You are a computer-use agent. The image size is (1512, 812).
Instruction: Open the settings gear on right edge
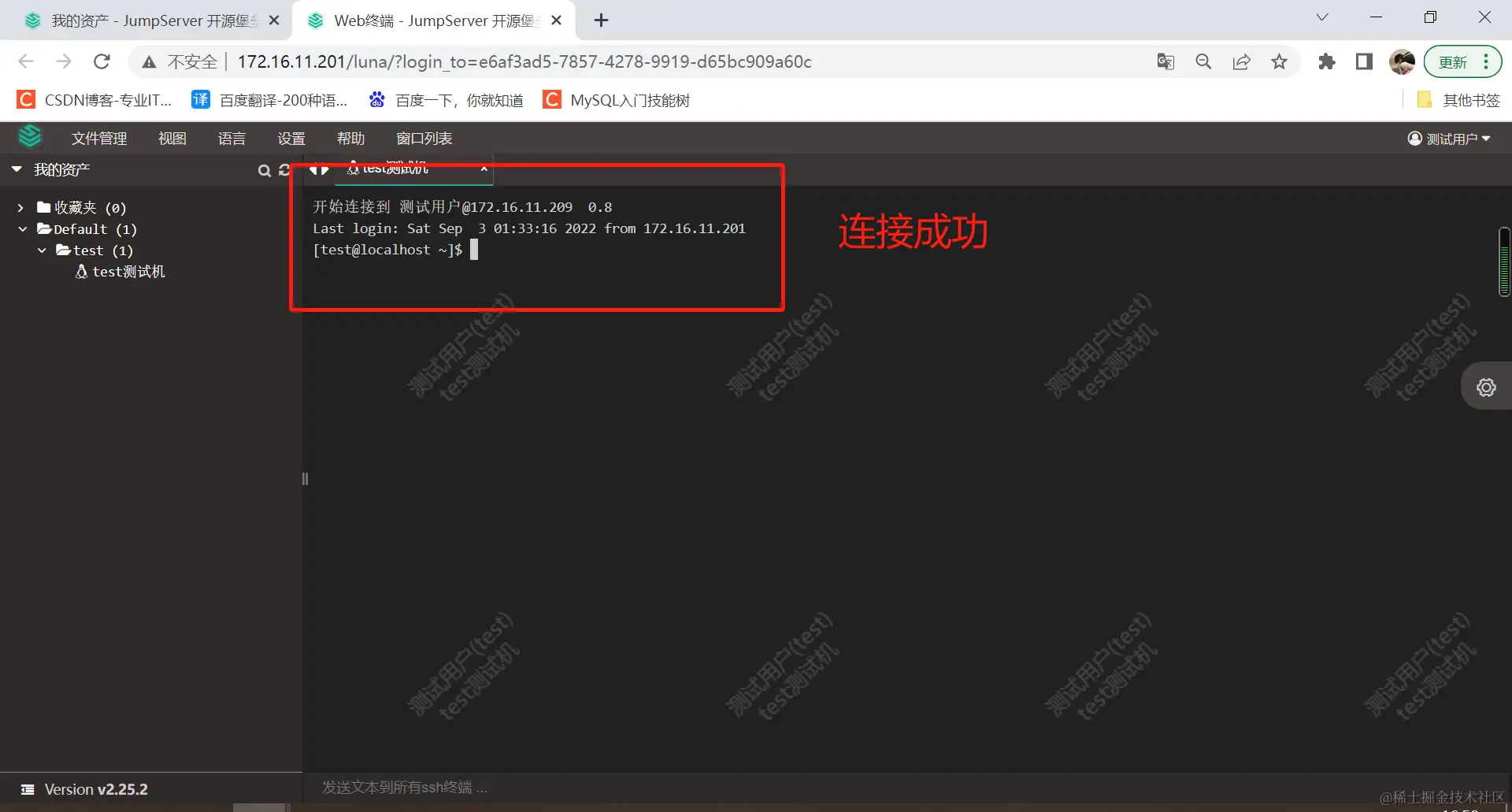(1486, 387)
